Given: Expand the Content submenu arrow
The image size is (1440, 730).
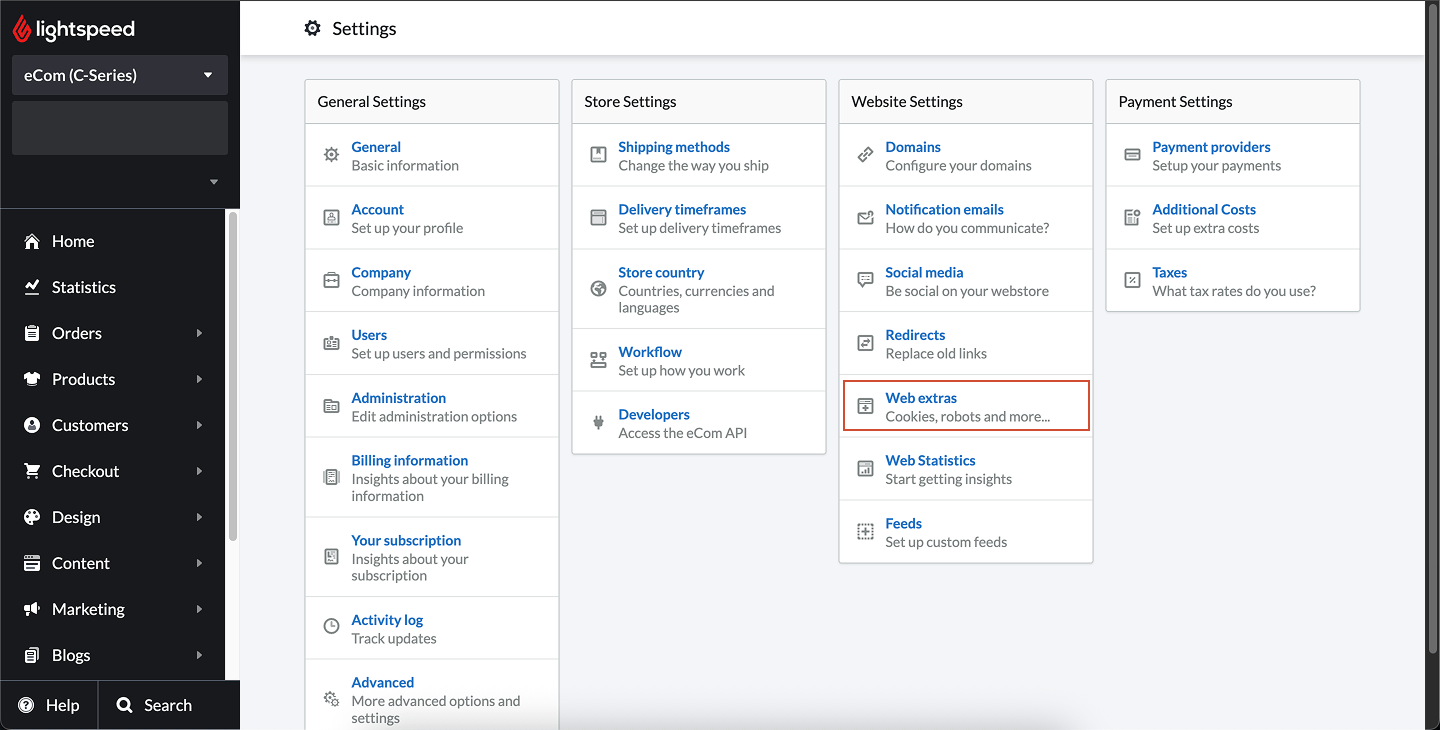Looking at the screenshot, I should coord(199,563).
